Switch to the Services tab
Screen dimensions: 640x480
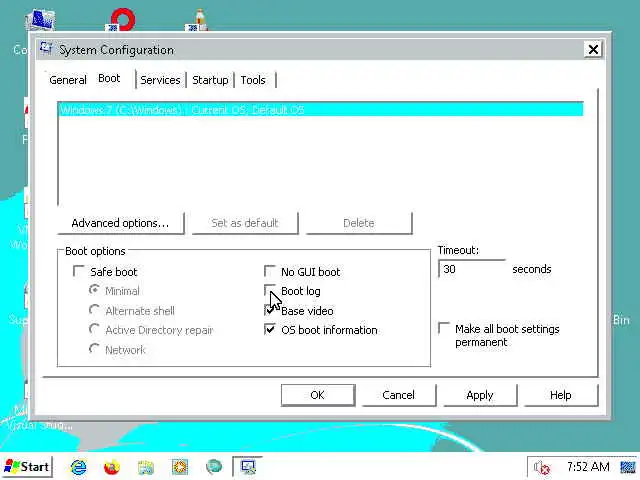click(160, 80)
